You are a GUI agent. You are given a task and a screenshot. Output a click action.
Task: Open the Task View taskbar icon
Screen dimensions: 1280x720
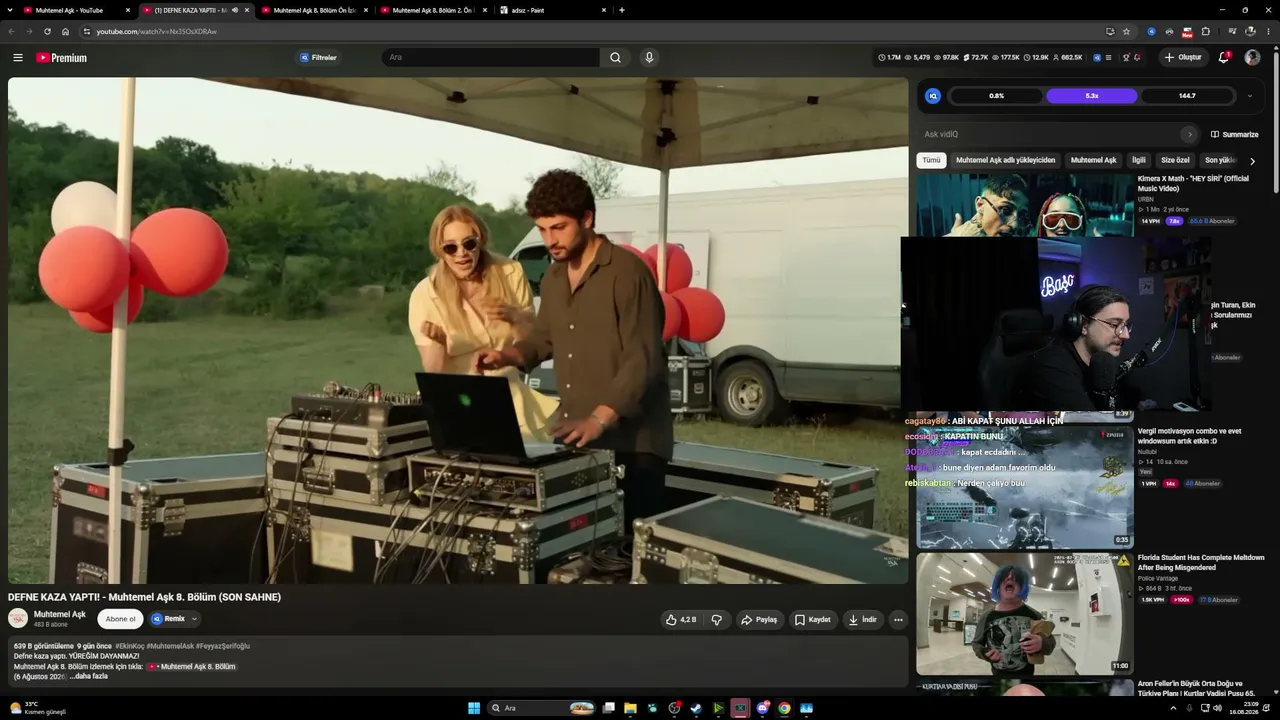pyautogui.click(x=608, y=708)
